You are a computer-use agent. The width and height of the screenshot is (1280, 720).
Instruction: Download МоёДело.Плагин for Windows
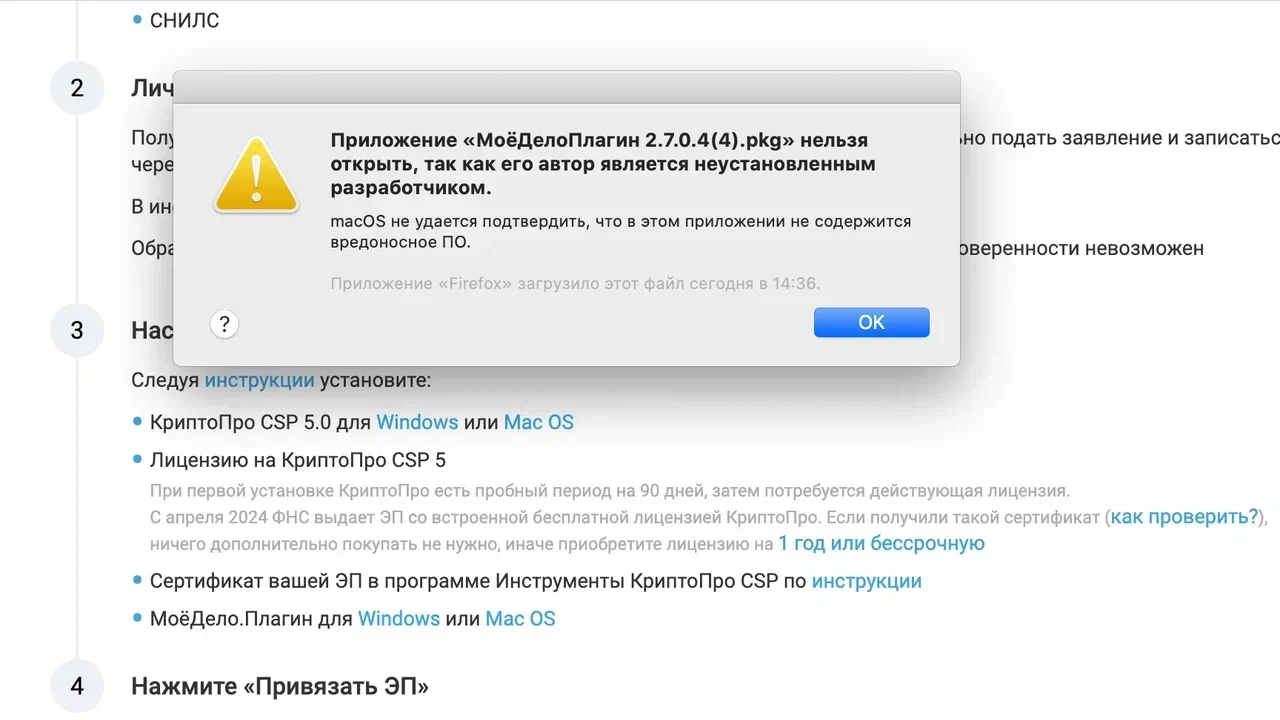tap(399, 618)
